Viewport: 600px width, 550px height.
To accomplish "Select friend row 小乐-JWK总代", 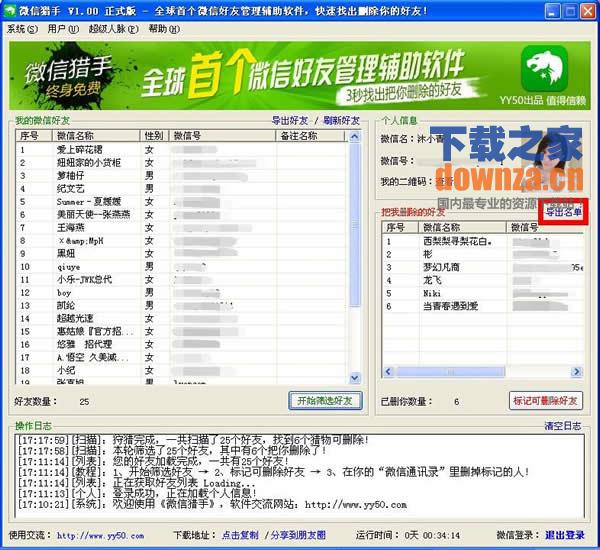I will click(182, 280).
